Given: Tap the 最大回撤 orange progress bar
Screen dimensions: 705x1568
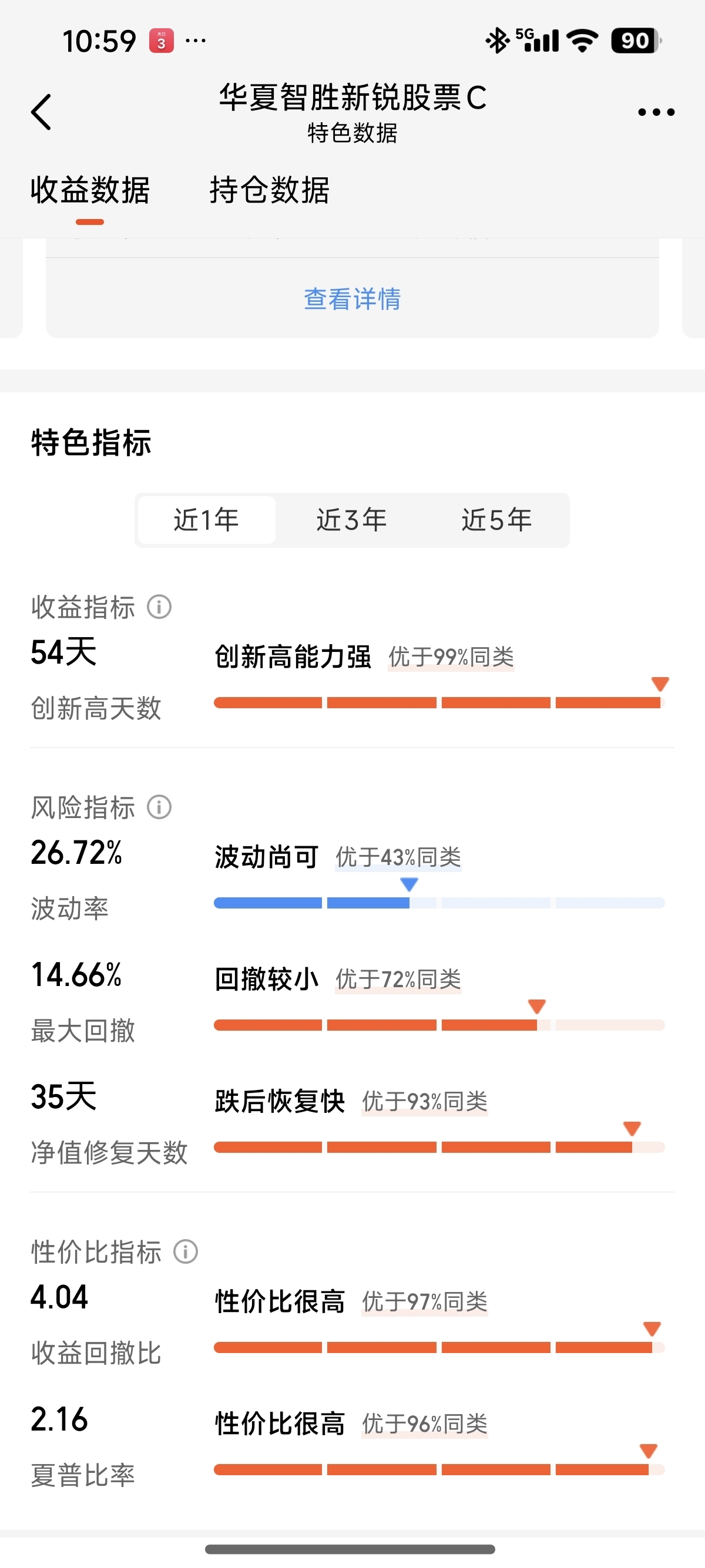Looking at the screenshot, I should [439, 1025].
